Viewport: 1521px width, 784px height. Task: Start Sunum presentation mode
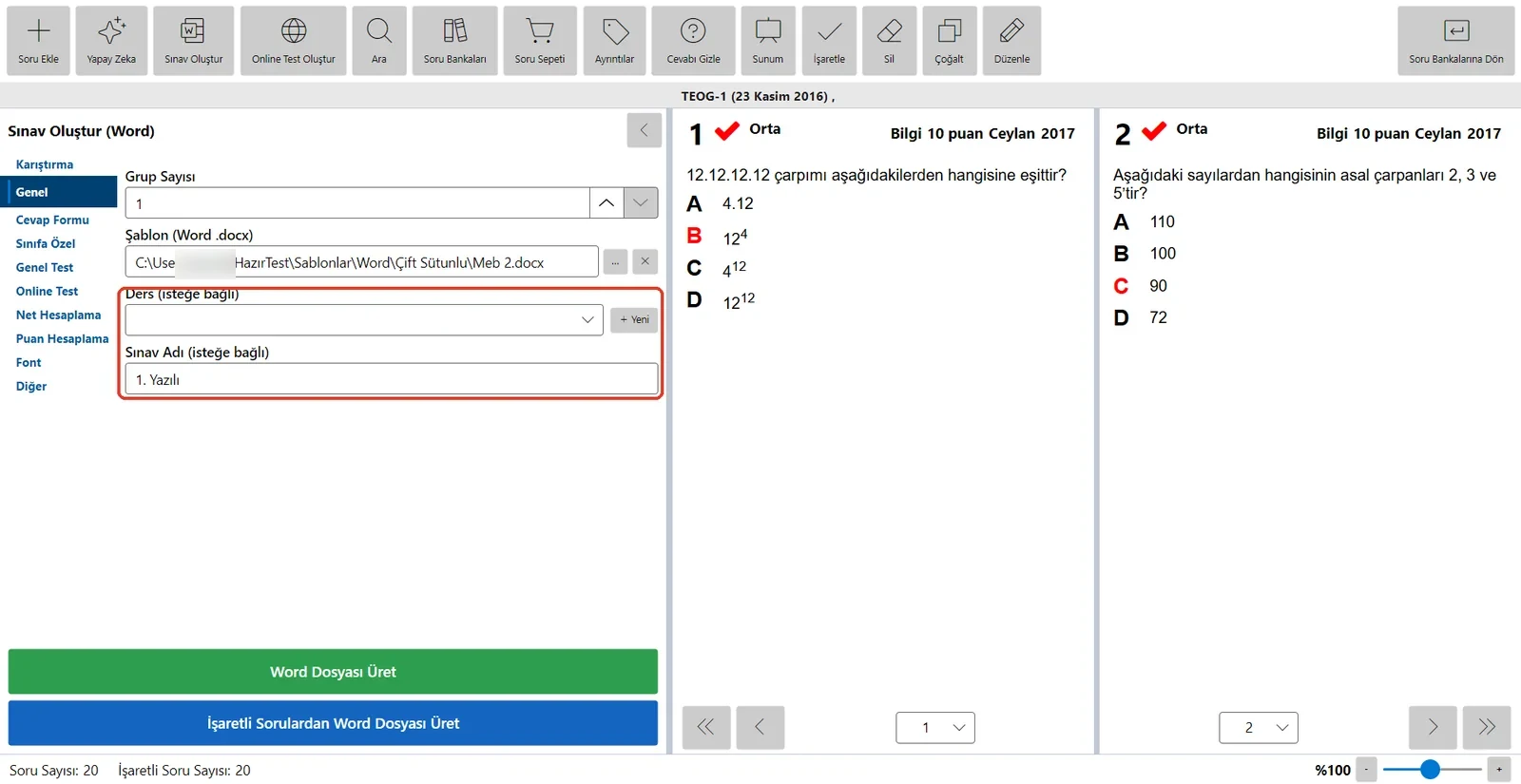[768, 41]
